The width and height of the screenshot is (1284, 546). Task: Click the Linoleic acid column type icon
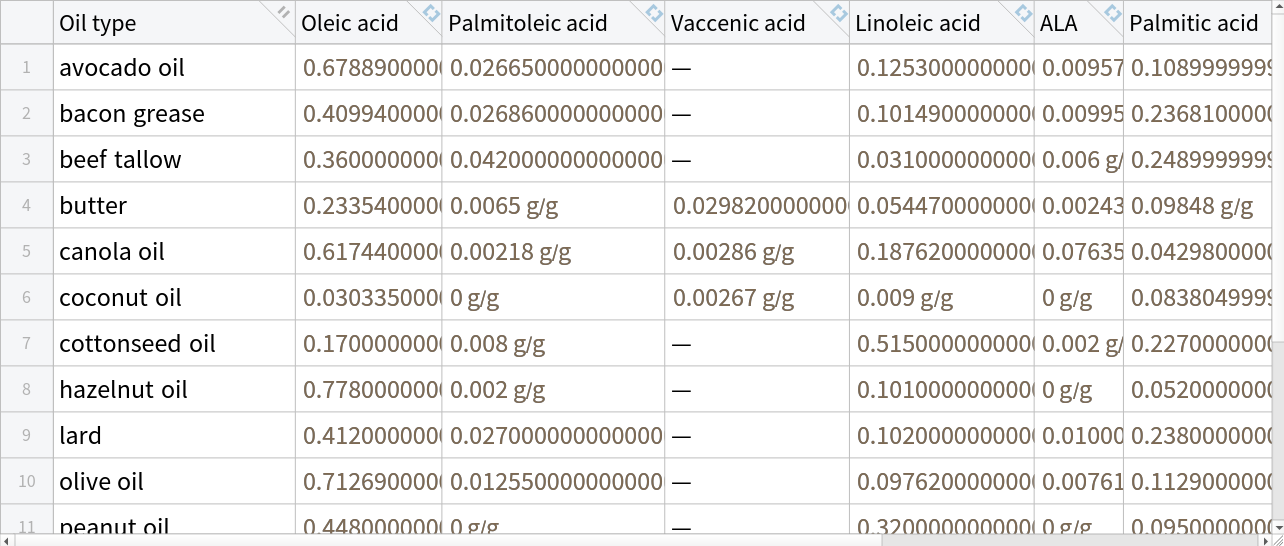1023,13
